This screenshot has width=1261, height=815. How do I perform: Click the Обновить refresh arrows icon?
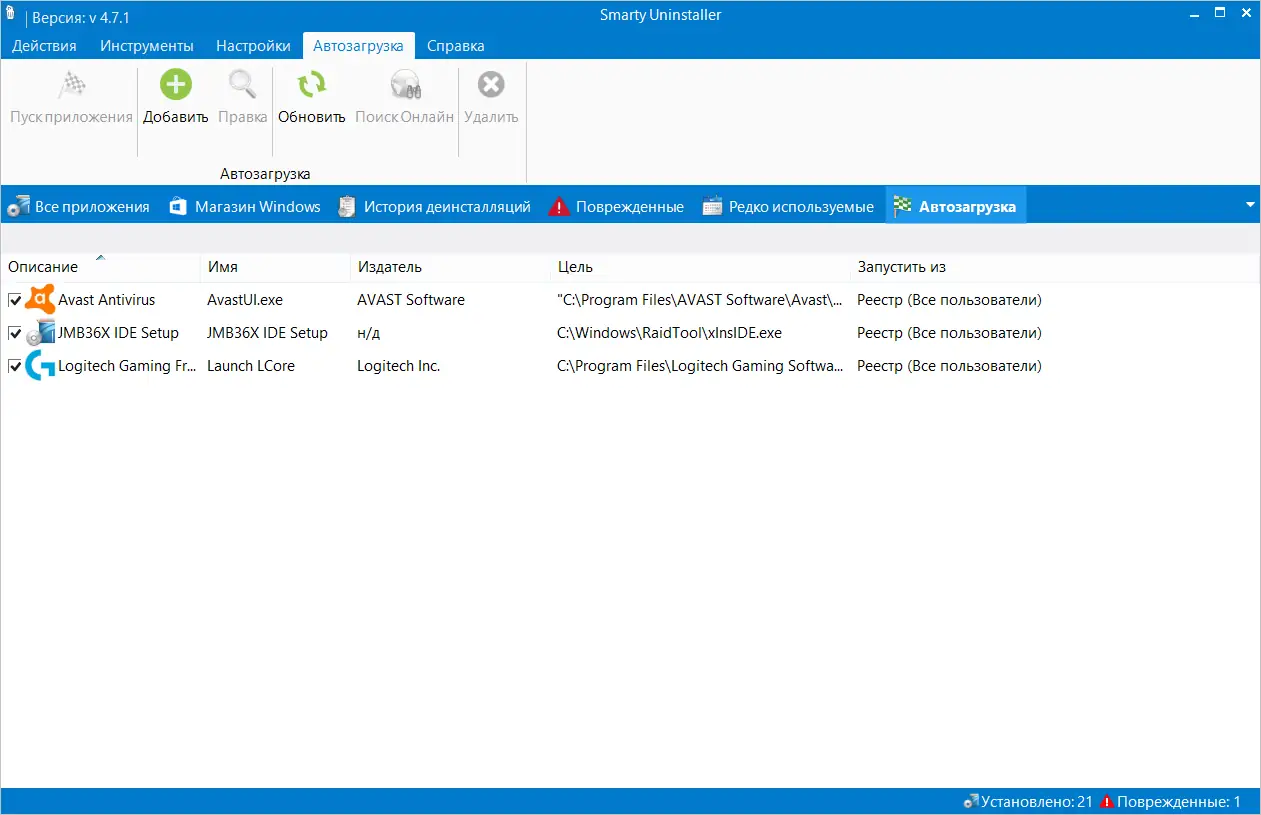pos(312,84)
